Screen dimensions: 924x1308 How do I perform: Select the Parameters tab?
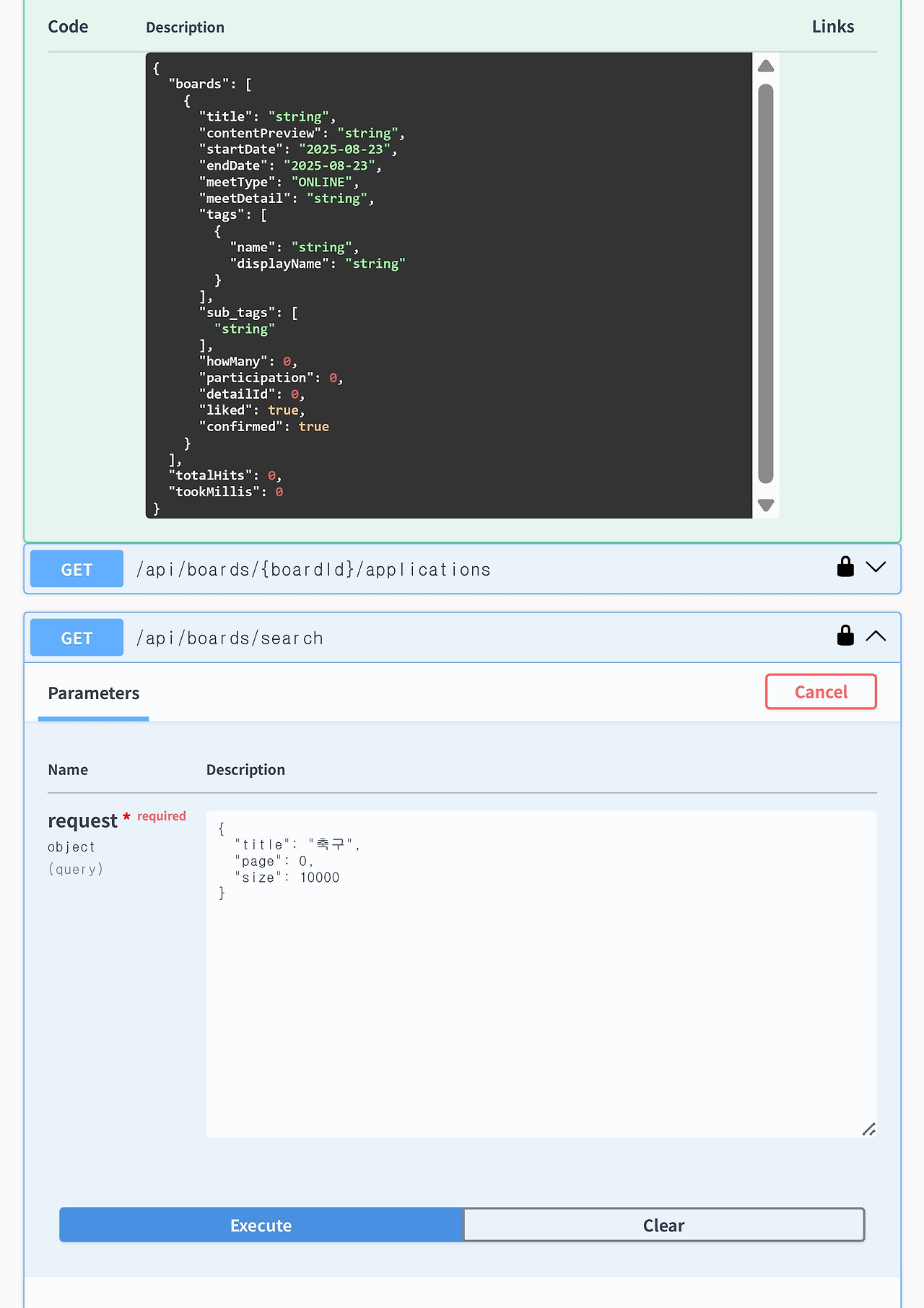pos(93,693)
